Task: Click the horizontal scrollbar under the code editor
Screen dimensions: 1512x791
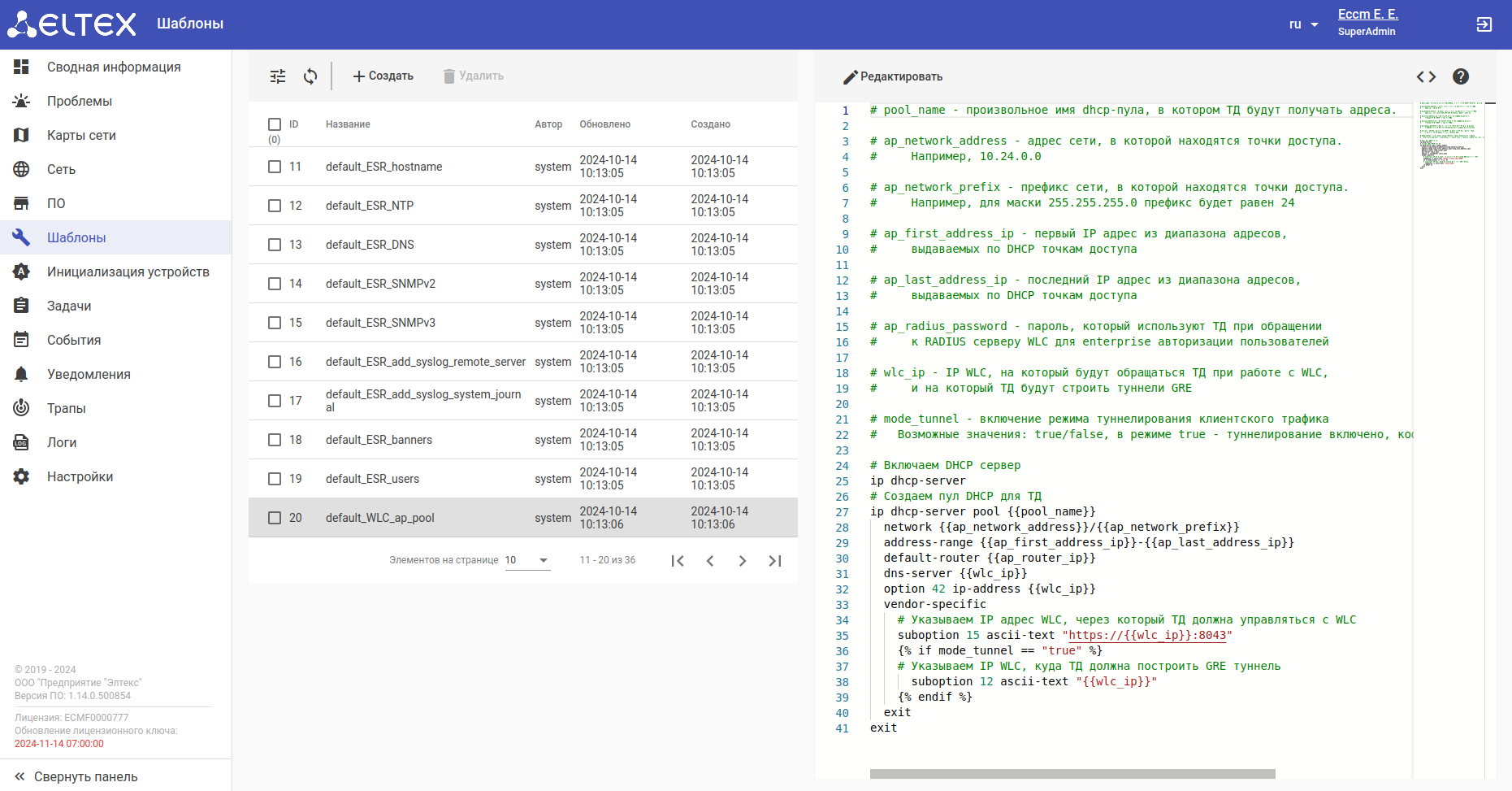Action: pos(1072,774)
